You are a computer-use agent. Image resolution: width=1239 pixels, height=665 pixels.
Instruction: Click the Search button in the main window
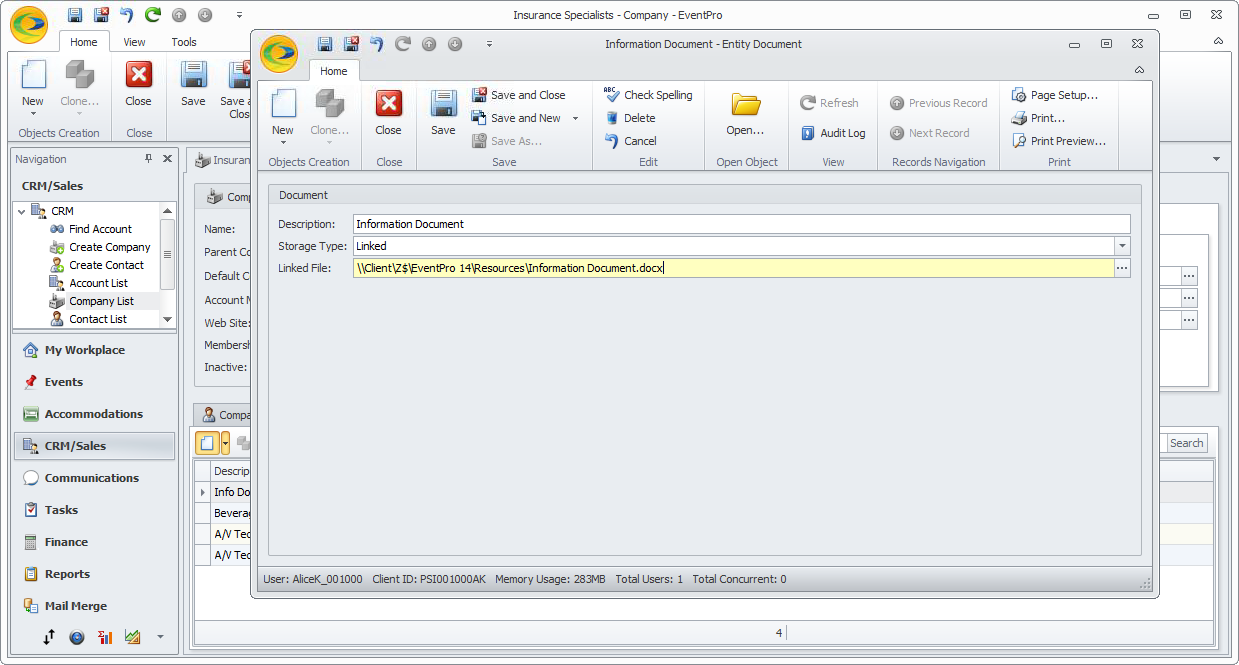pos(1187,443)
